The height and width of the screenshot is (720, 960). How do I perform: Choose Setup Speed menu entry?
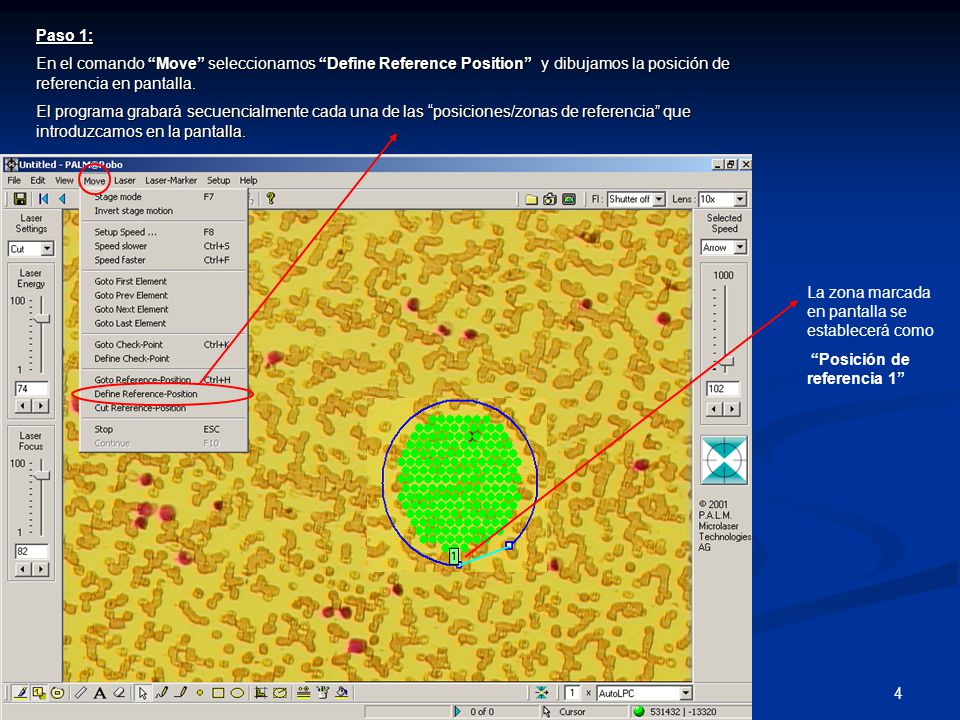pyautogui.click(x=164, y=232)
